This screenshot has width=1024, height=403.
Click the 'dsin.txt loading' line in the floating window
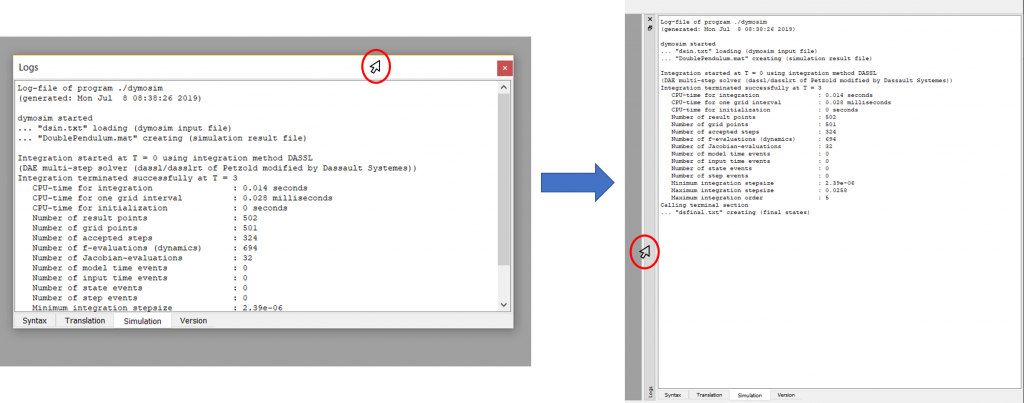[x=124, y=128]
